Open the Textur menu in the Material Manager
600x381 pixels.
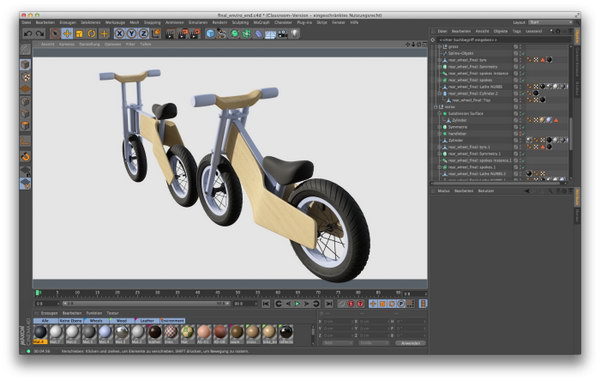click(x=112, y=313)
